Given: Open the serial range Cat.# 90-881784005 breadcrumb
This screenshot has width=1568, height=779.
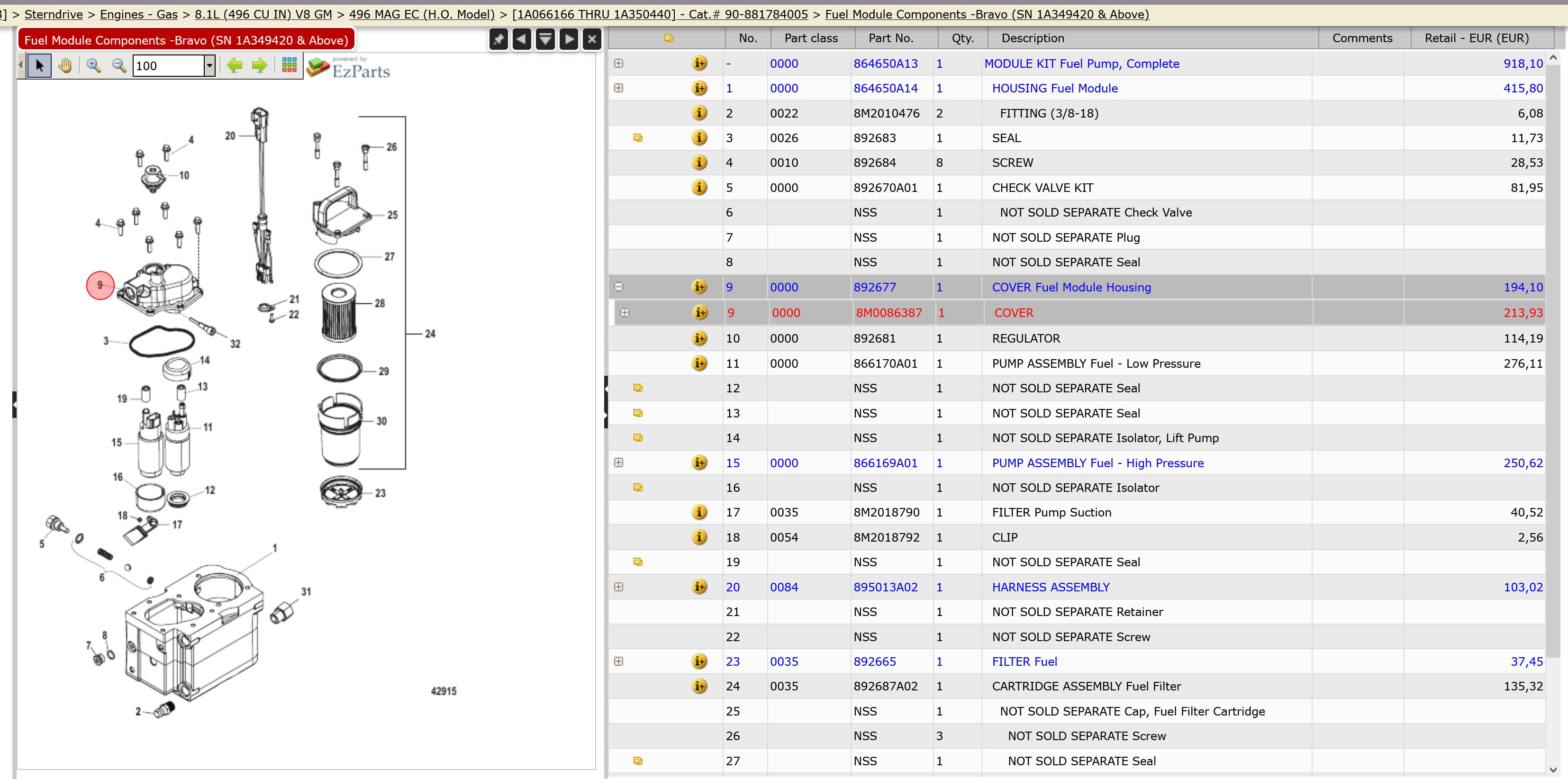Looking at the screenshot, I should point(660,14).
